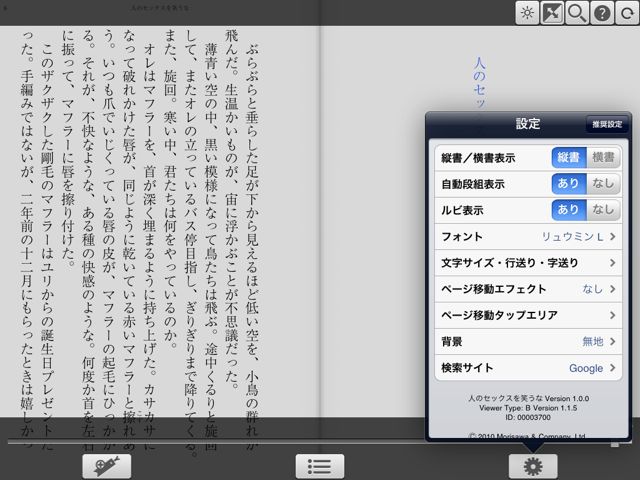Click the ID: 00003700 text
640x480 pixels.
click(x=528, y=418)
